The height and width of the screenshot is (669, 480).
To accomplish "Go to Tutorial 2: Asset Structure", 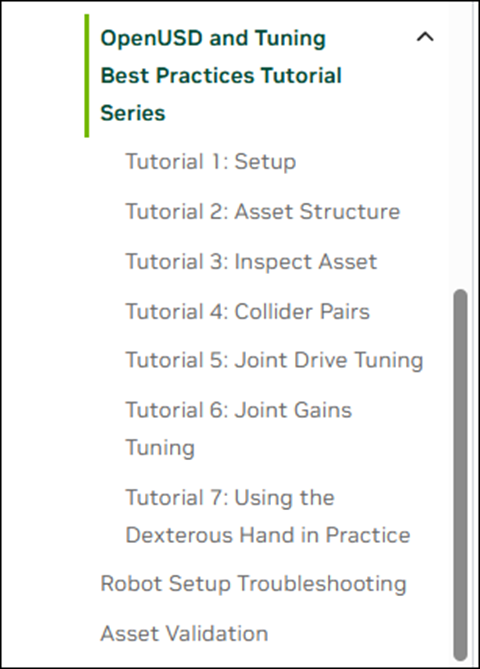I will tap(263, 212).
